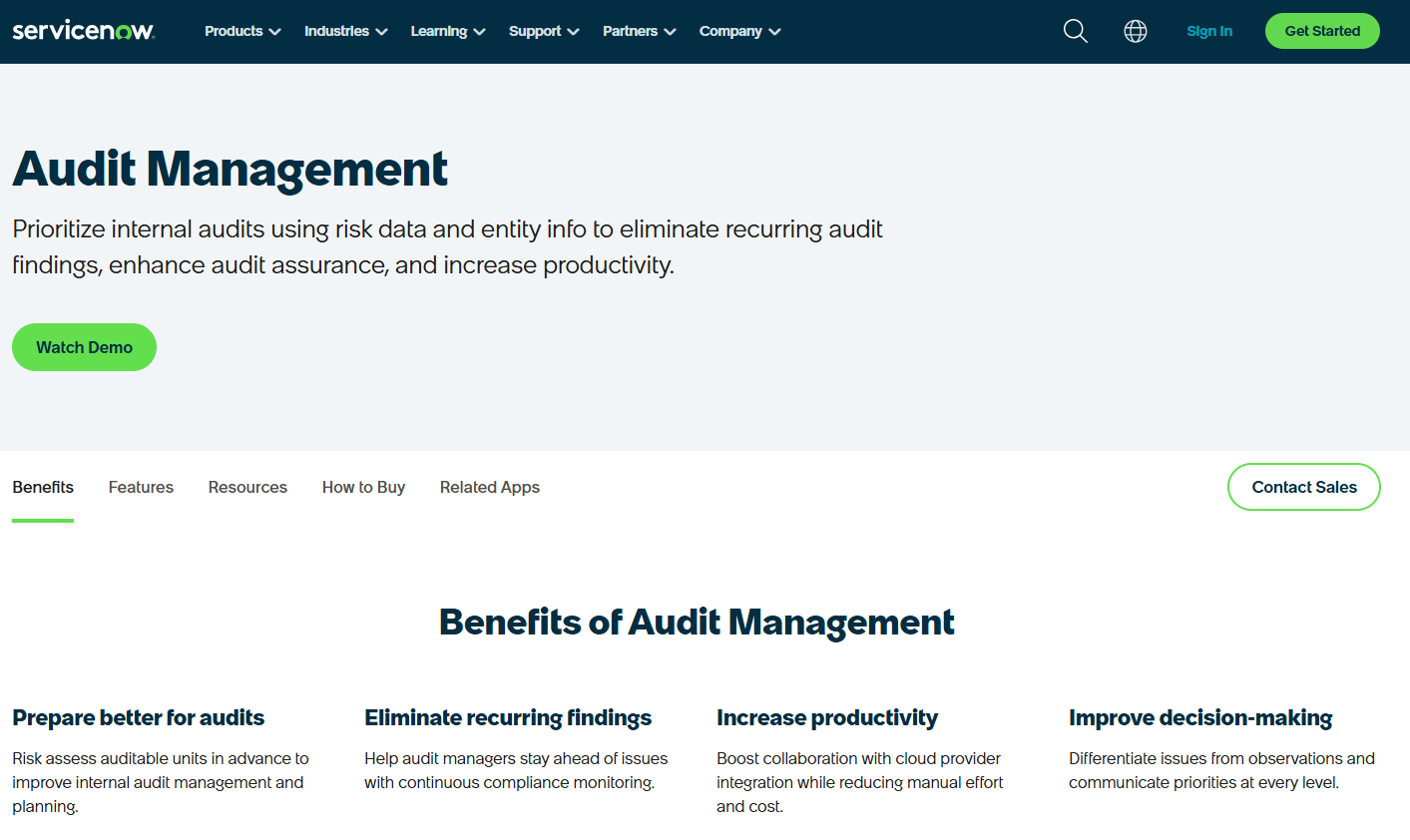Expand the Company menu

pyautogui.click(x=739, y=31)
